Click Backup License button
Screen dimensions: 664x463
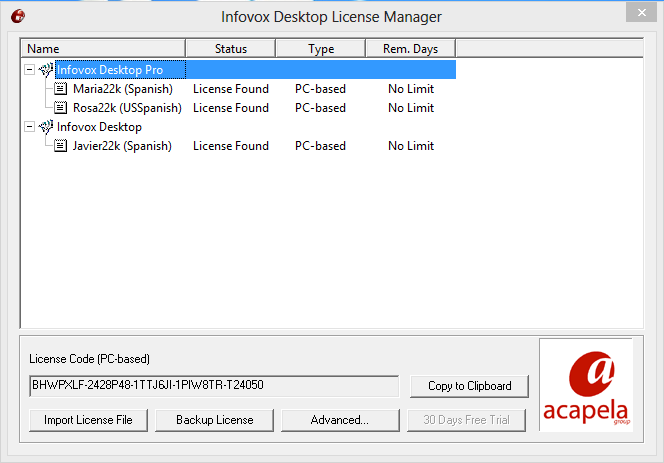pyautogui.click(x=214, y=420)
